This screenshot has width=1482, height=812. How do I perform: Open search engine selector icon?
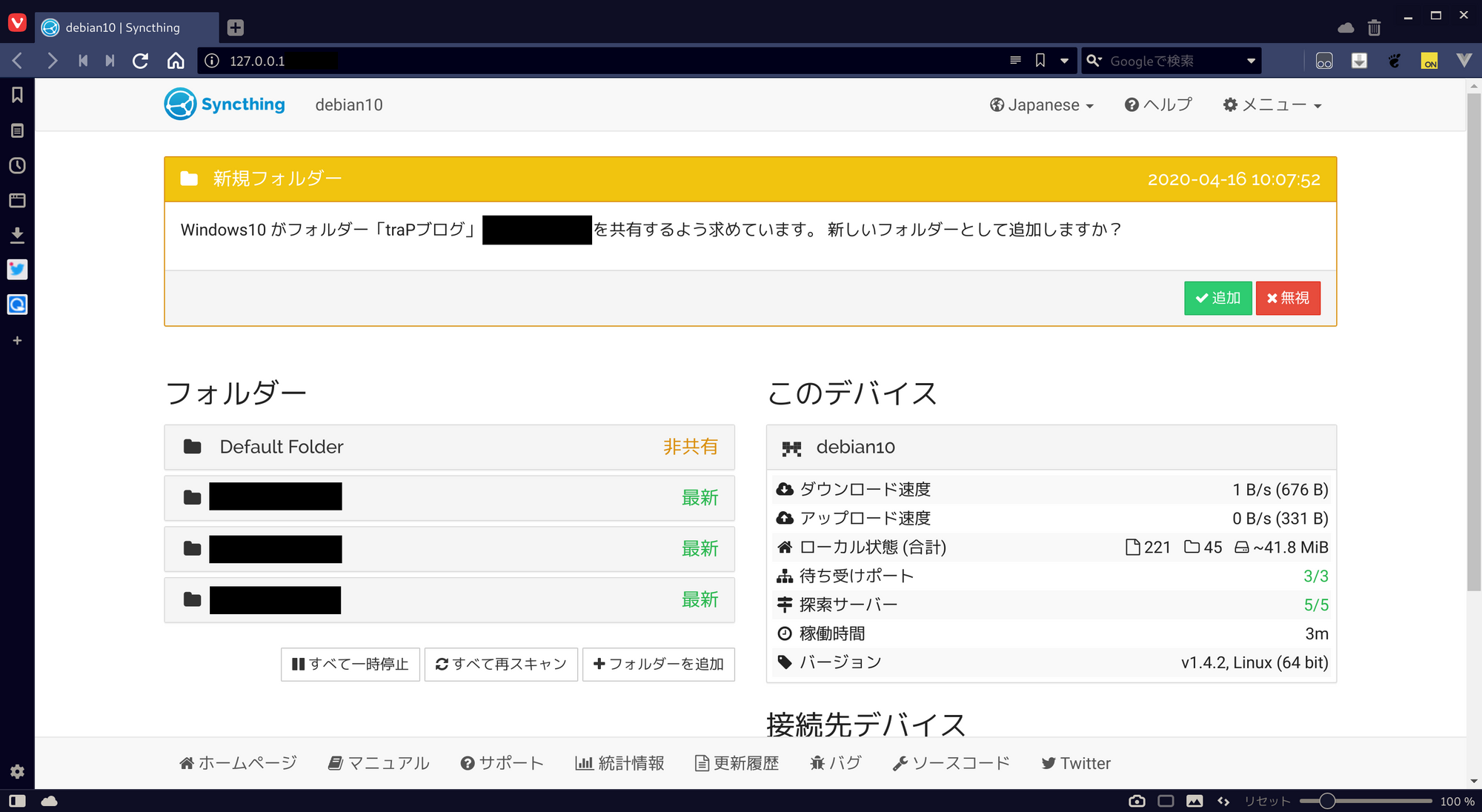click(1094, 61)
